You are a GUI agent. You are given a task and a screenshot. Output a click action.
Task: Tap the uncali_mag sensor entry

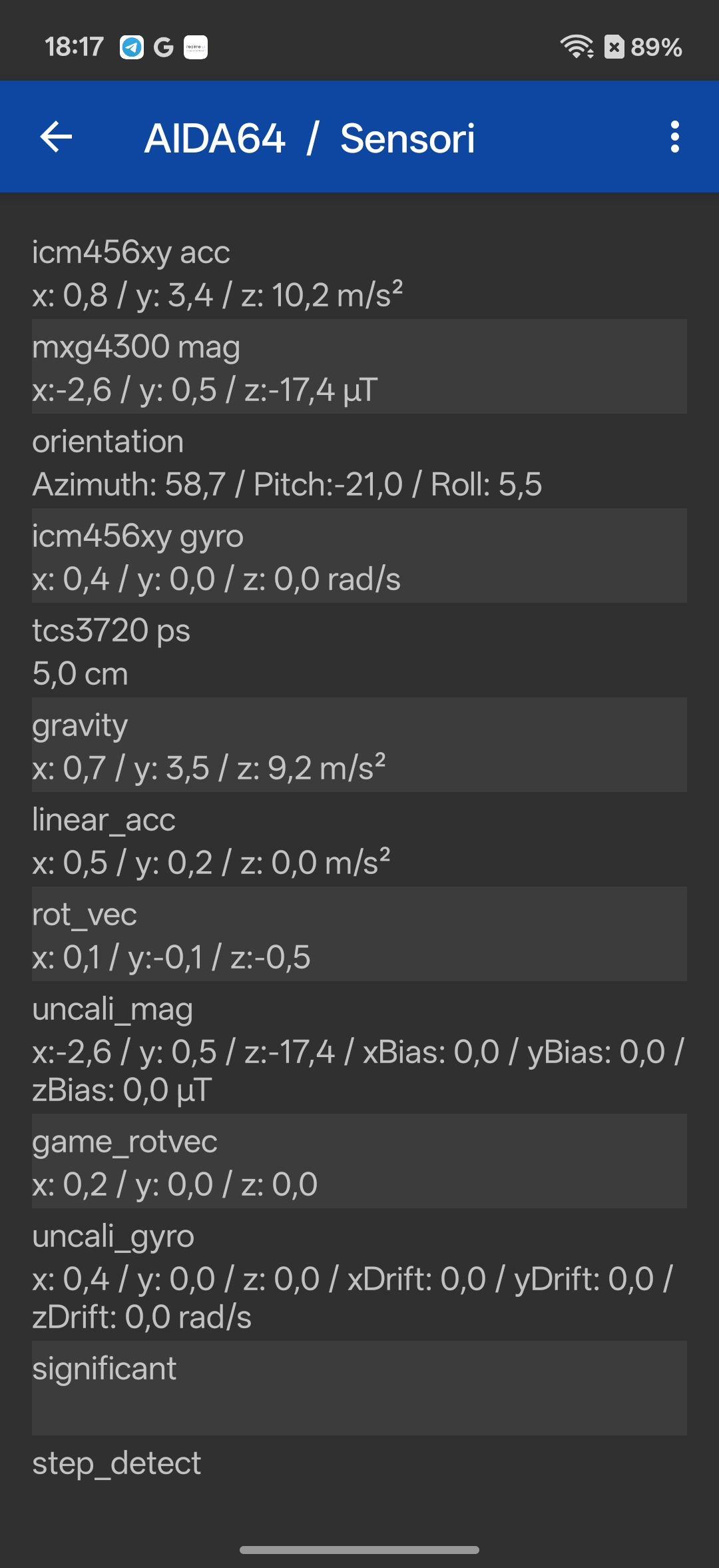point(359,1048)
